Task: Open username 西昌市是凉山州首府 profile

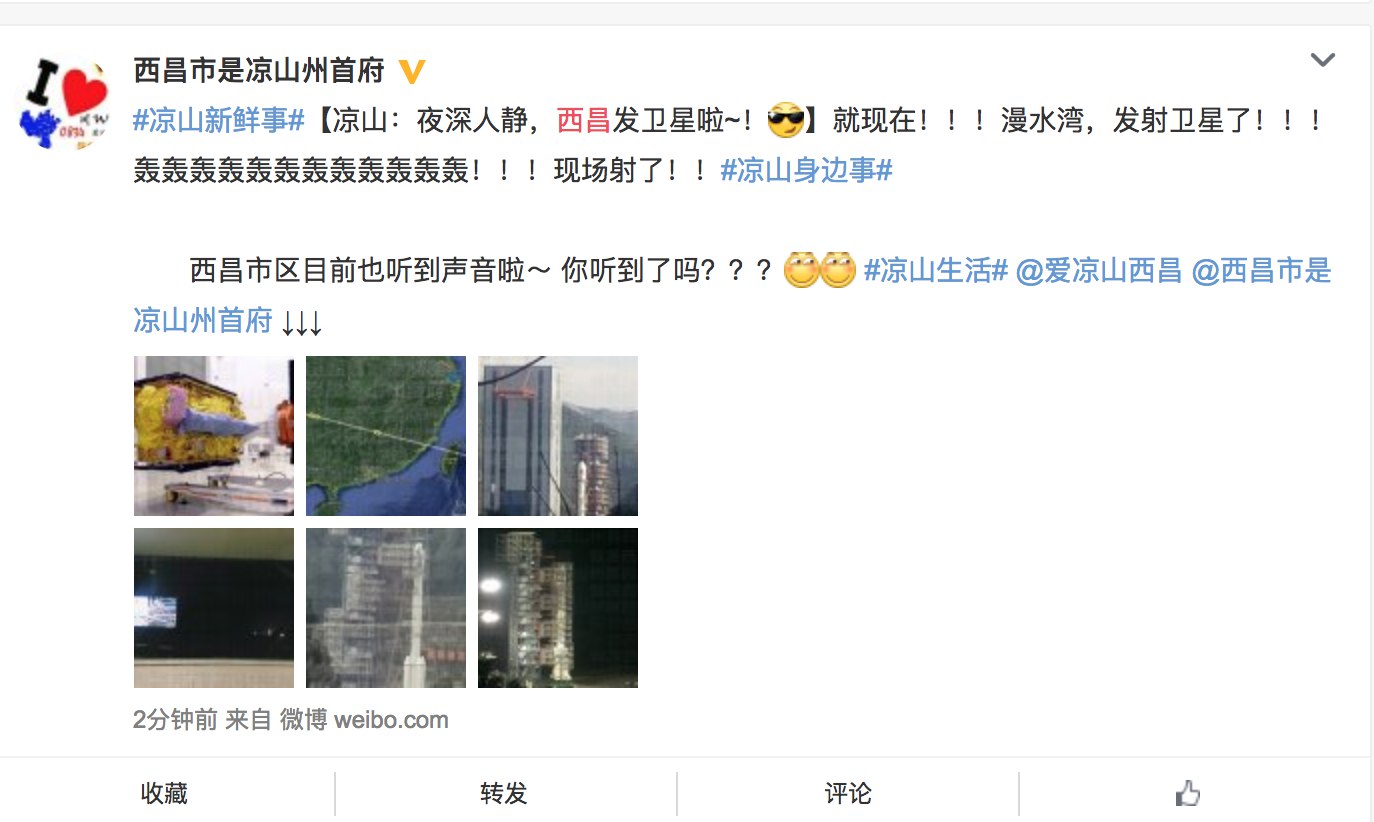Action: tap(259, 71)
